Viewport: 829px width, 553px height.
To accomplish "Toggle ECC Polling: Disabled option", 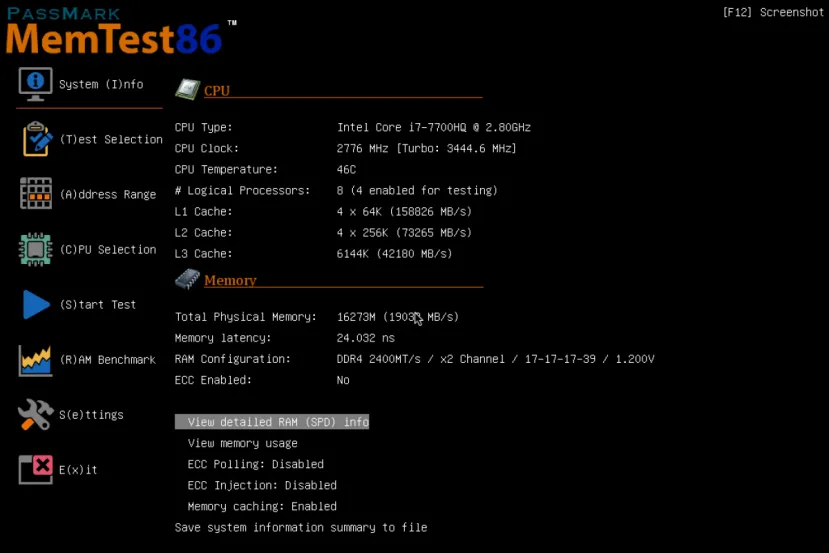I will 255,464.
